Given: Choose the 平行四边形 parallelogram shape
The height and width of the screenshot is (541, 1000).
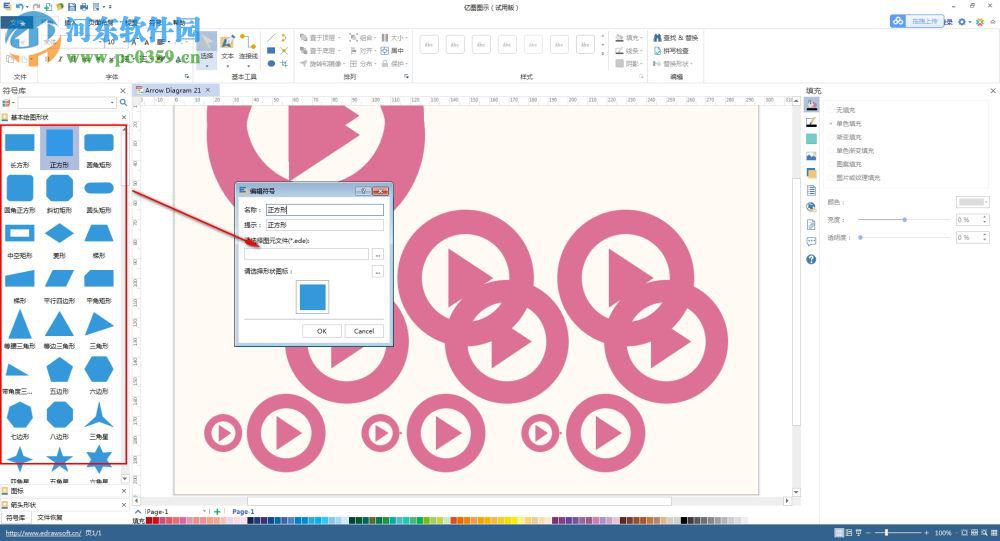Looking at the screenshot, I should coord(59,284).
